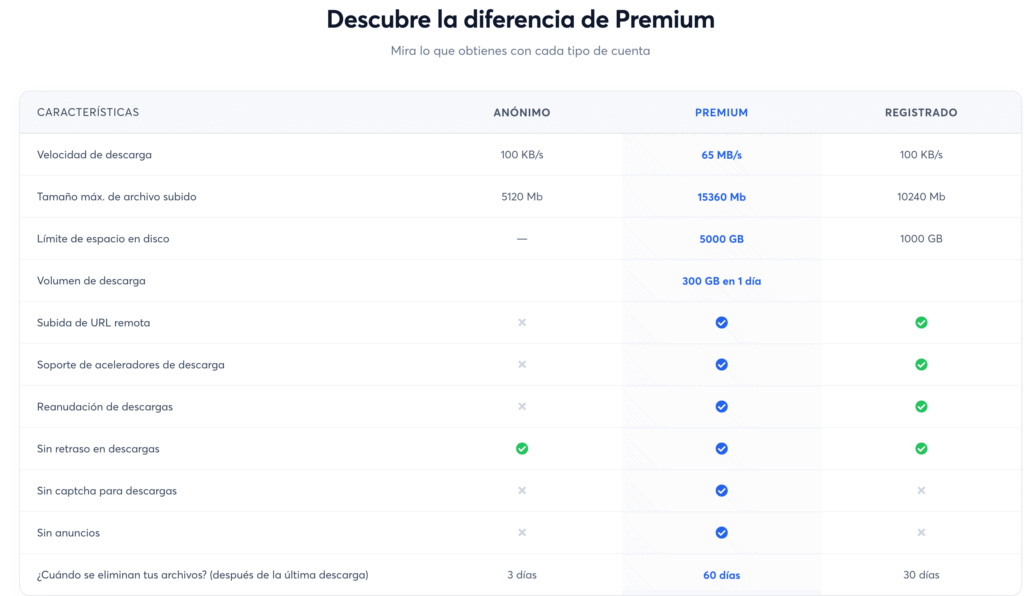The image size is (1024, 596).
Task: Click Premium checkmark for Soporte de aceleradores
Action: click(721, 364)
